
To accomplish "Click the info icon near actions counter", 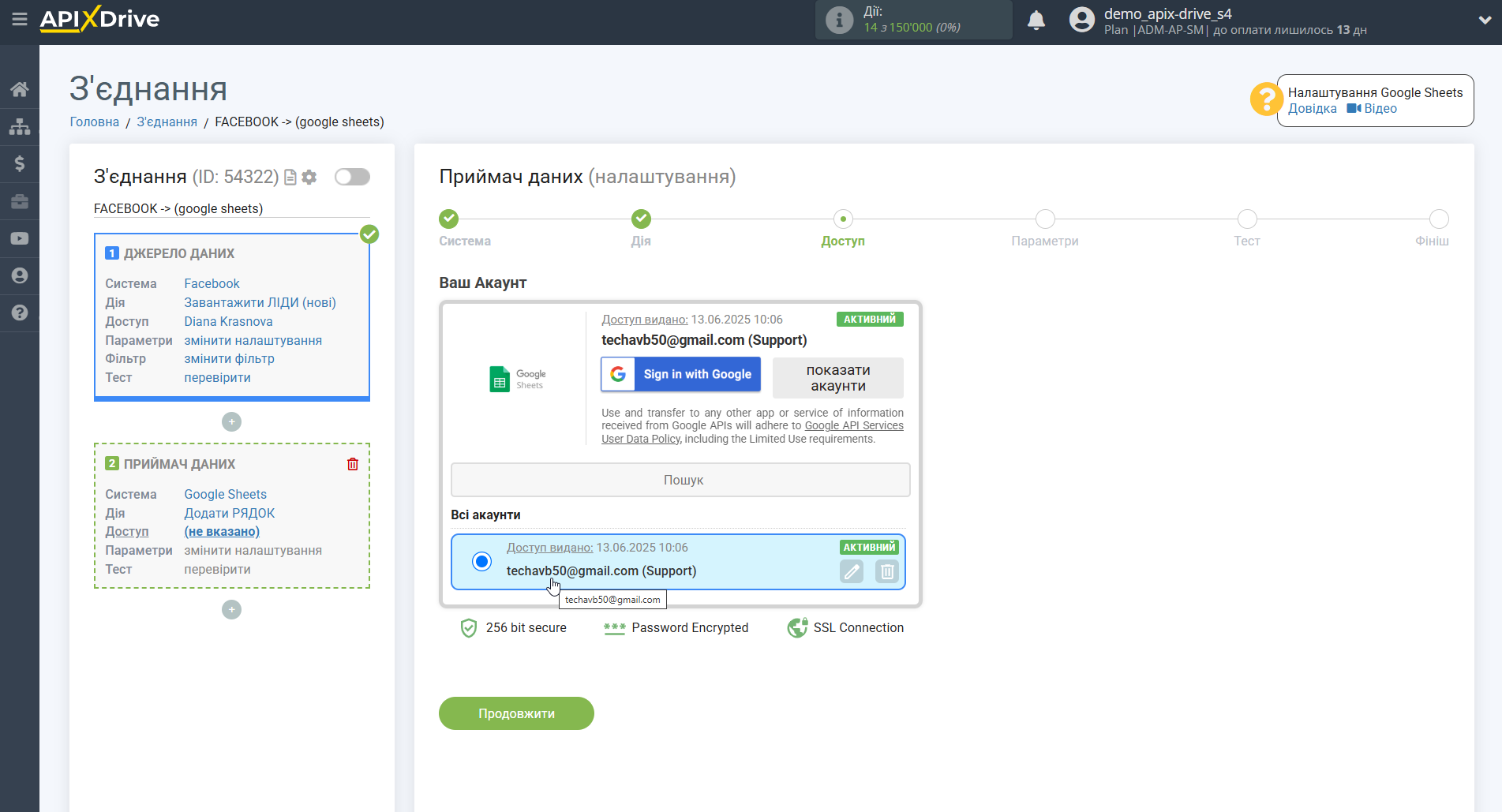I will pos(839,20).
